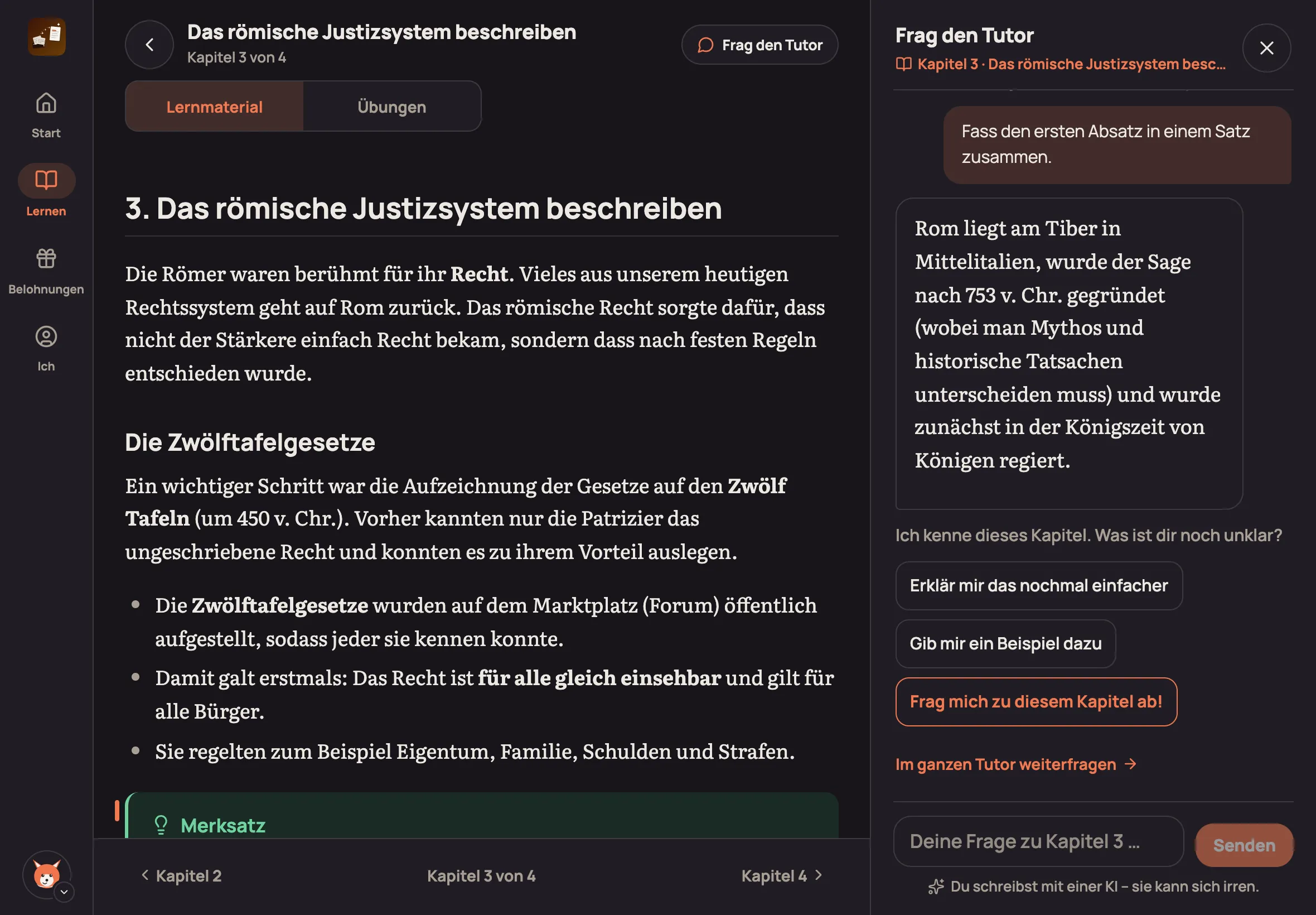
Task: Click the user message "Fass den ersten Absatz"
Action: click(x=1117, y=145)
